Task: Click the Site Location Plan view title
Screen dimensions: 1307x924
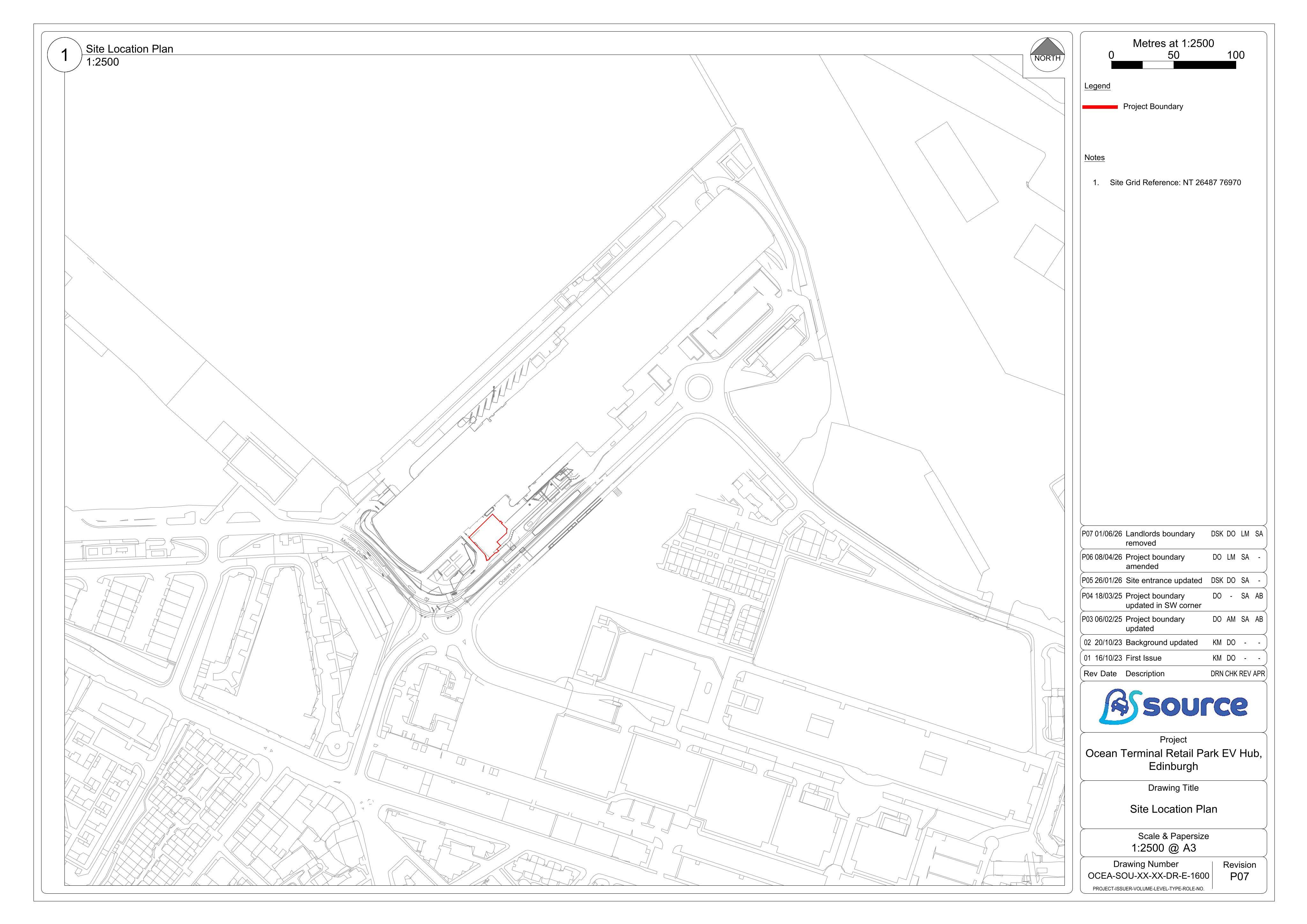Action: (x=130, y=49)
